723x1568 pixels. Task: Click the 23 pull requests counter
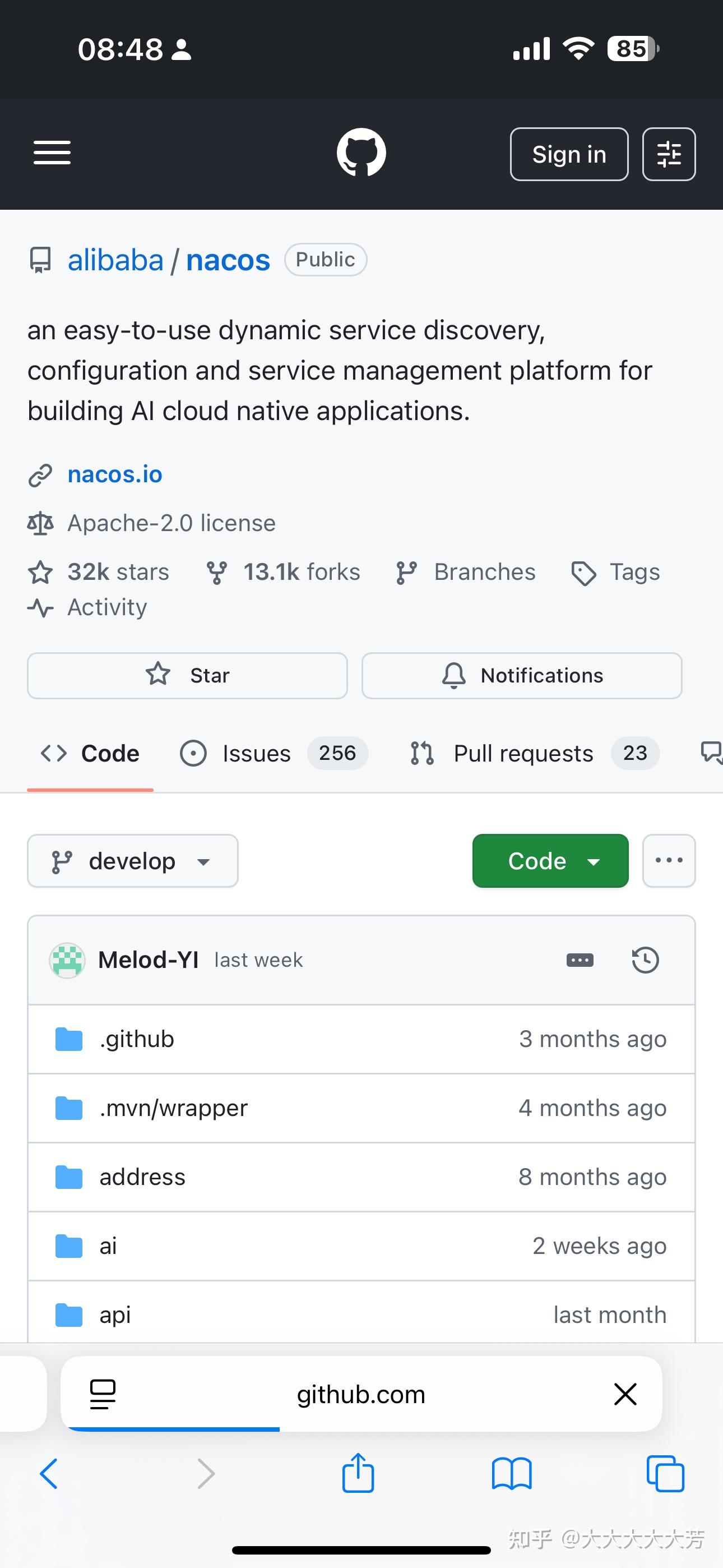click(636, 754)
